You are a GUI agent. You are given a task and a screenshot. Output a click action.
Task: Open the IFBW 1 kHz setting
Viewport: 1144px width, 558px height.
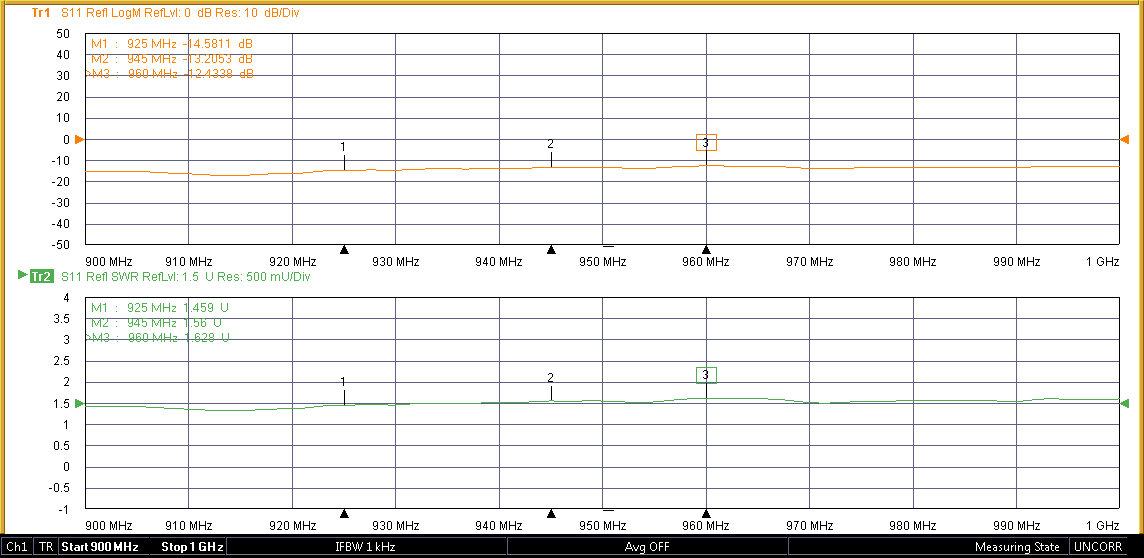366,547
